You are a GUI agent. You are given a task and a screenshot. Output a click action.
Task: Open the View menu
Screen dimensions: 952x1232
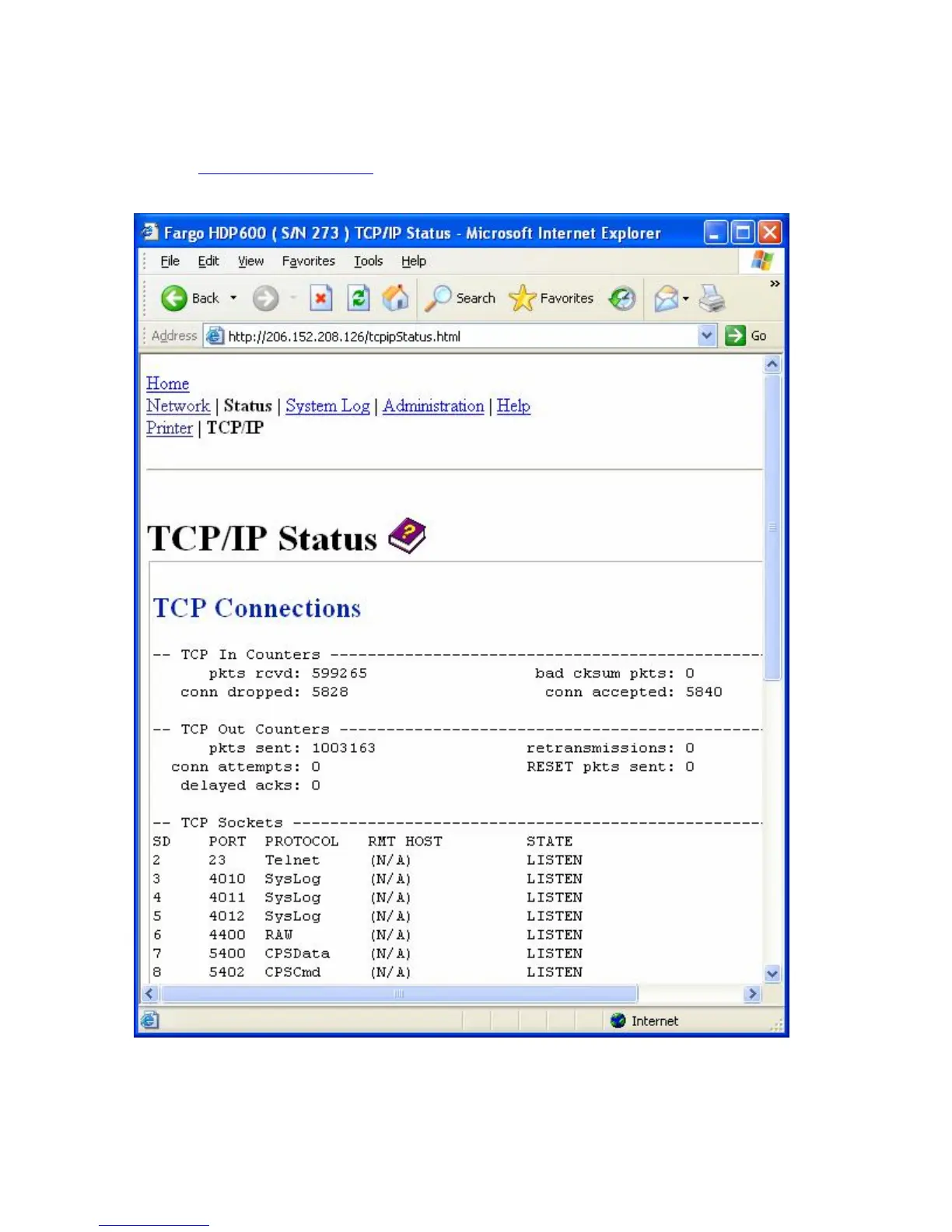pos(250,261)
